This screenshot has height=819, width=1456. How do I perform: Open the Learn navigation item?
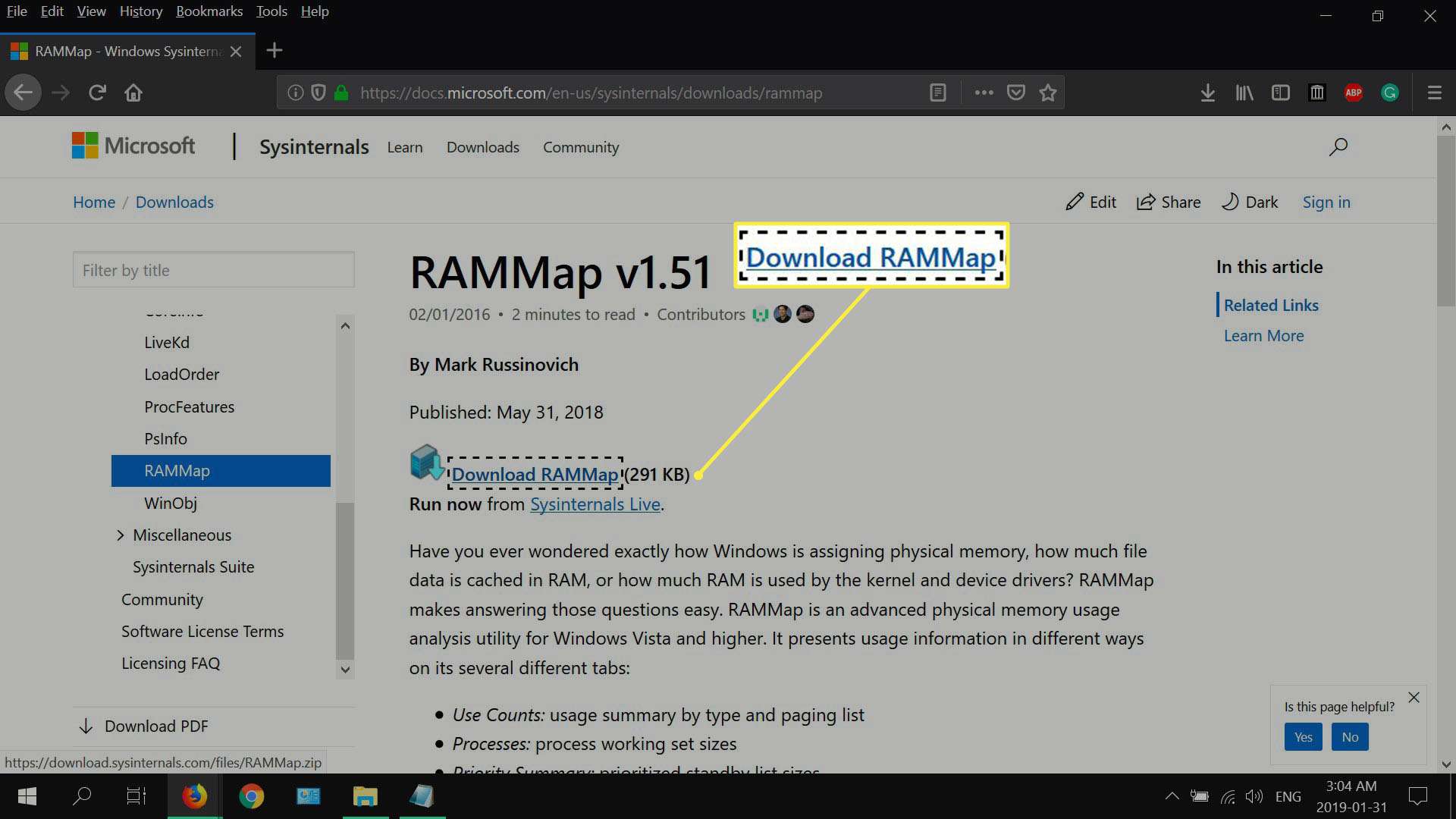405,147
